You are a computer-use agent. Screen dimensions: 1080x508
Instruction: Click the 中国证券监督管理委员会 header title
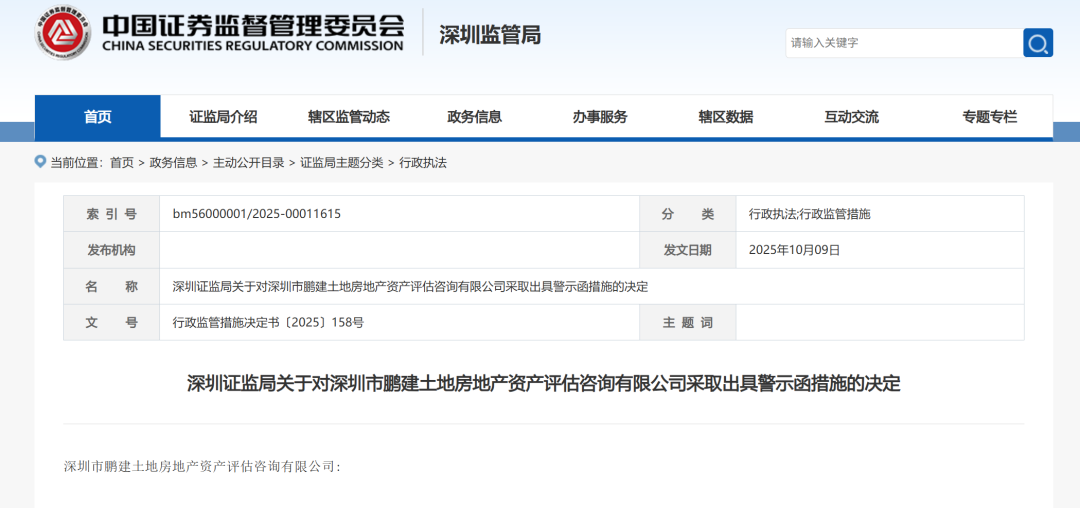pyautogui.click(x=253, y=25)
